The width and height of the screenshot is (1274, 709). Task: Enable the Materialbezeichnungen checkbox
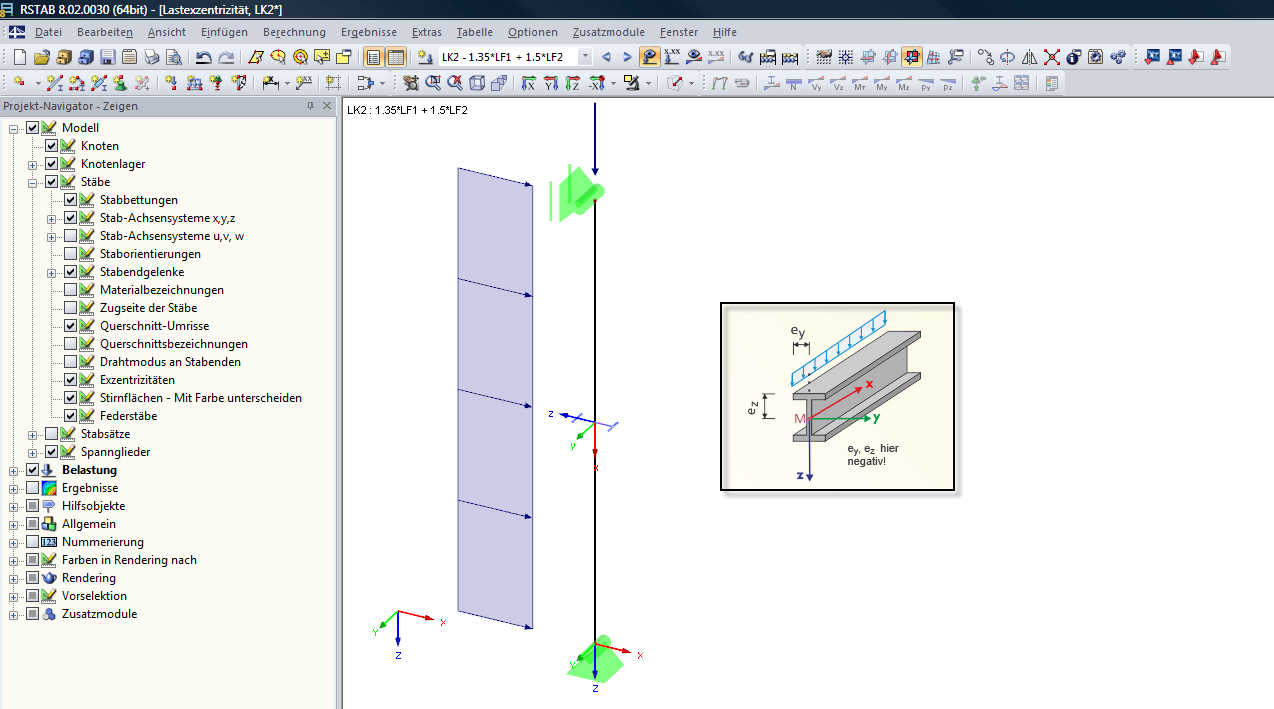point(70,290)
